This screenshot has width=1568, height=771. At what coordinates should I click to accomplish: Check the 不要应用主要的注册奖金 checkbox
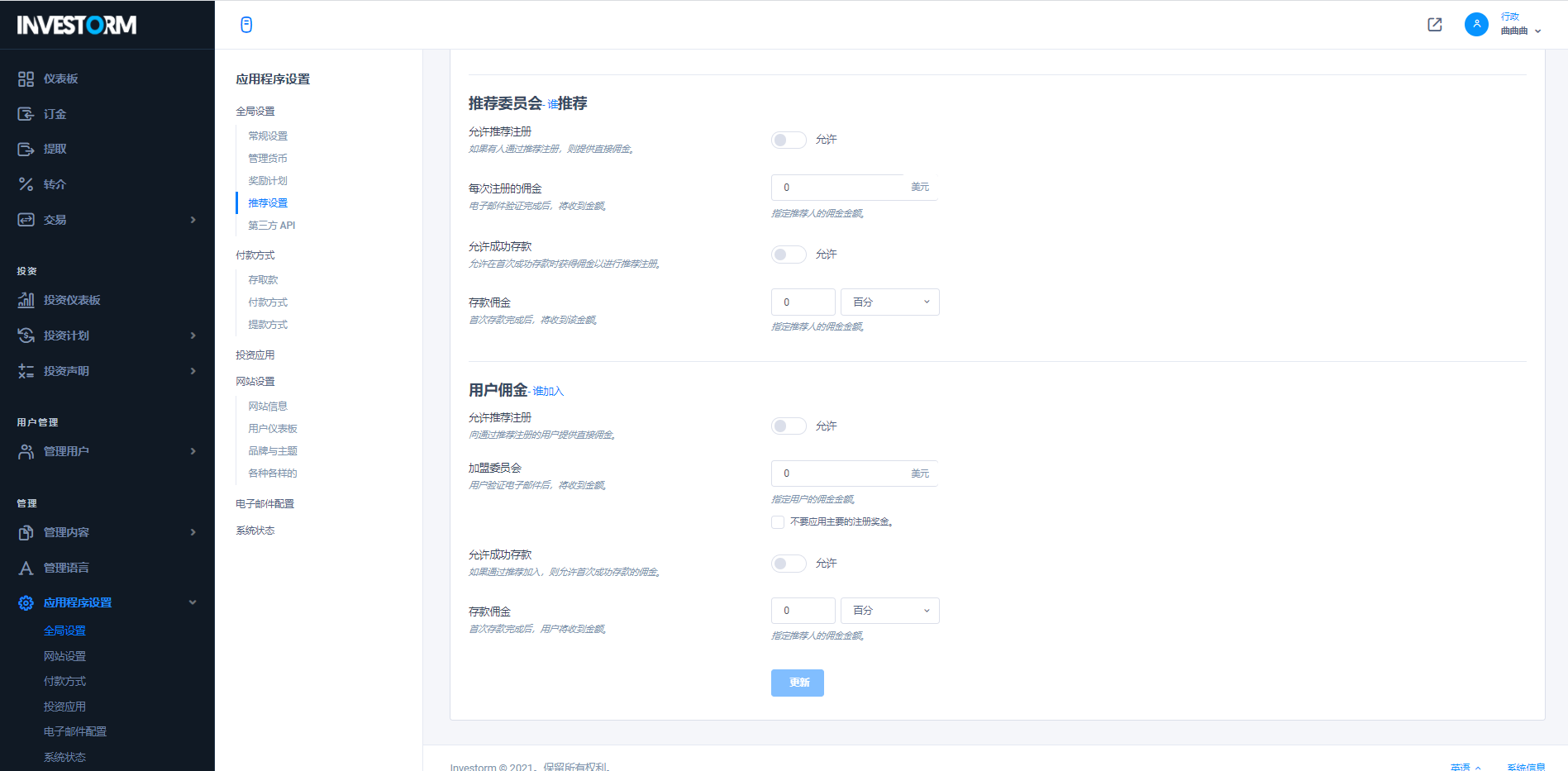tap(778, 522)
